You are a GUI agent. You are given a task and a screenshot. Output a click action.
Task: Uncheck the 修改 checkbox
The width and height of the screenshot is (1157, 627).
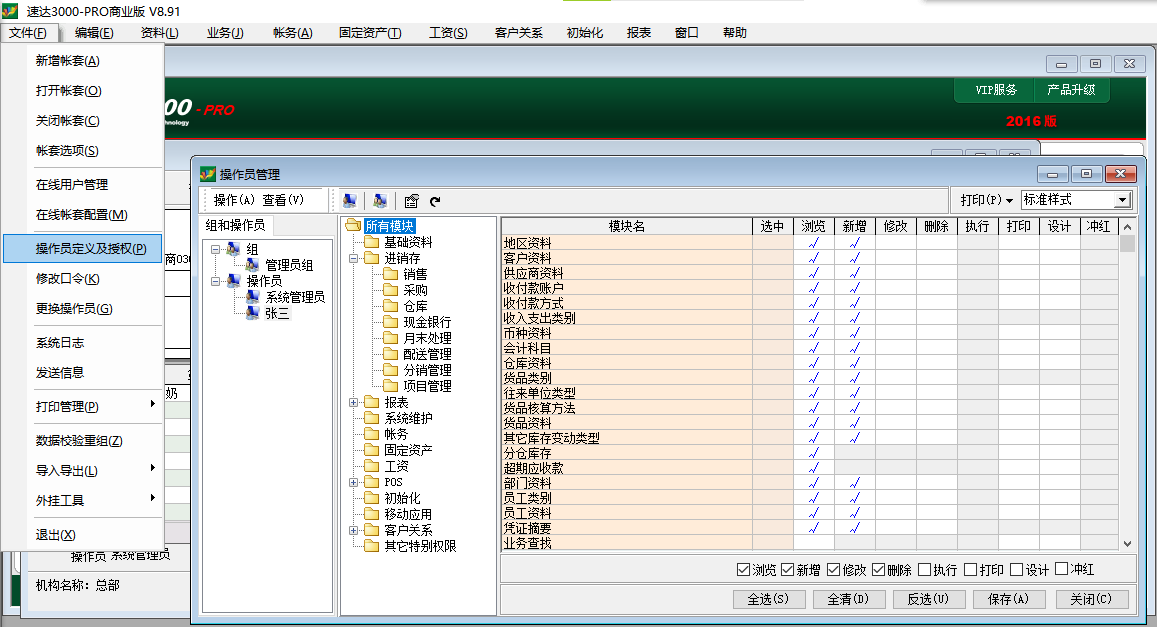[x=834, y=570]
